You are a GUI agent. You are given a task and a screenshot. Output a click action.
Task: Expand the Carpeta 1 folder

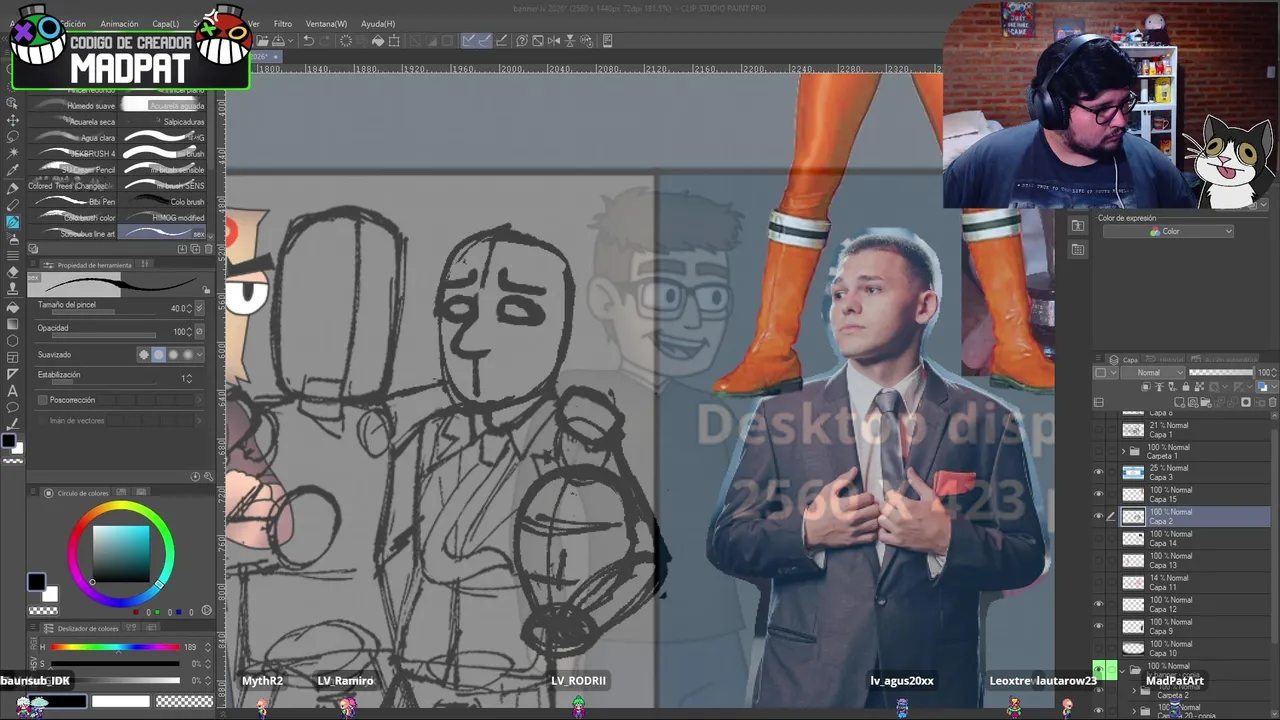[1123, 452]
